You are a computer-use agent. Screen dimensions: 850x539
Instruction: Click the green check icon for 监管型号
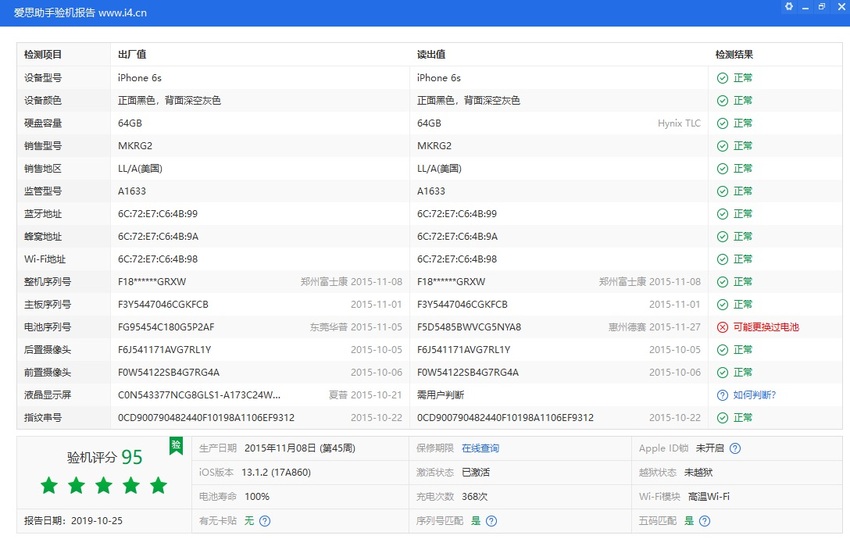coord(722,191)
